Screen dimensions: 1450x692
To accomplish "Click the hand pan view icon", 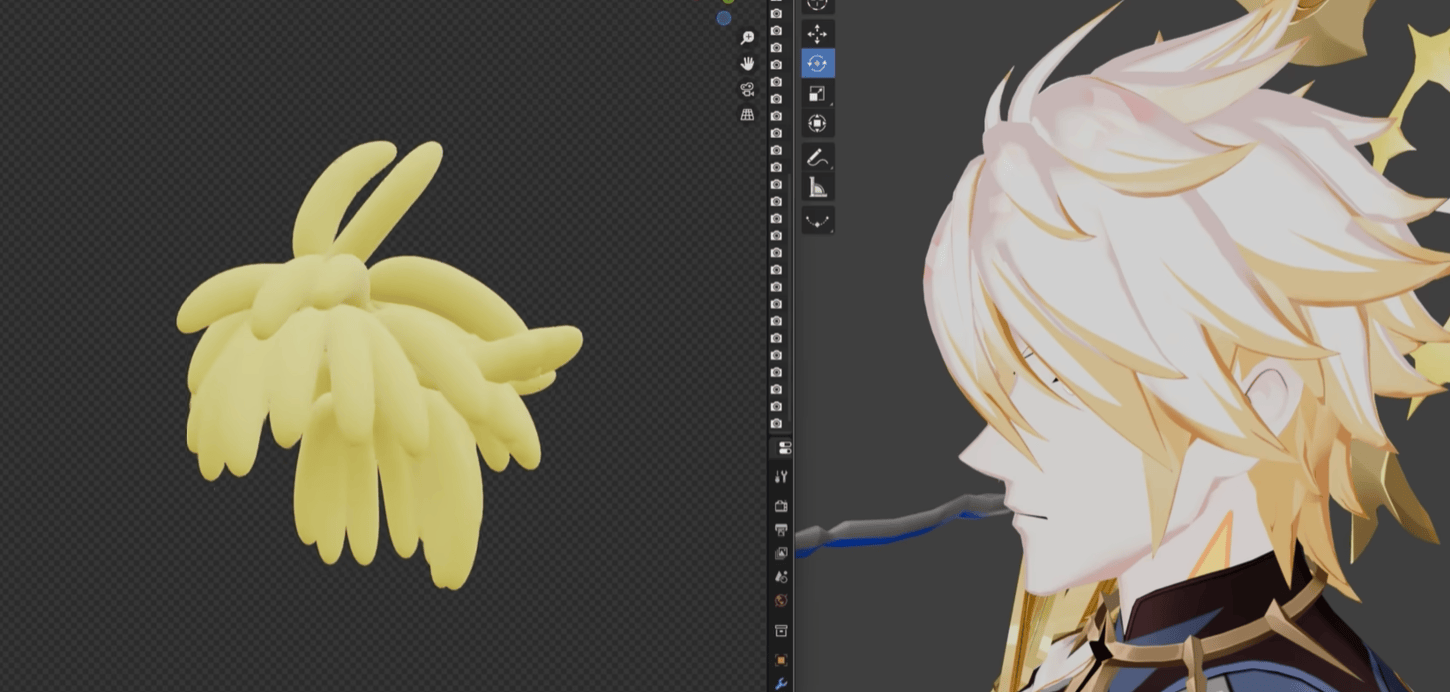I will [747, 64].
